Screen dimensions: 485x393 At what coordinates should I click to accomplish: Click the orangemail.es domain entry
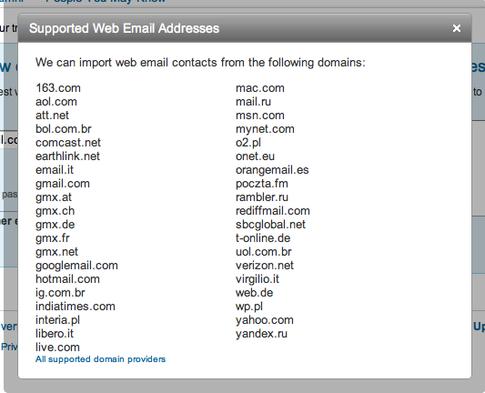tap(272, 170)
